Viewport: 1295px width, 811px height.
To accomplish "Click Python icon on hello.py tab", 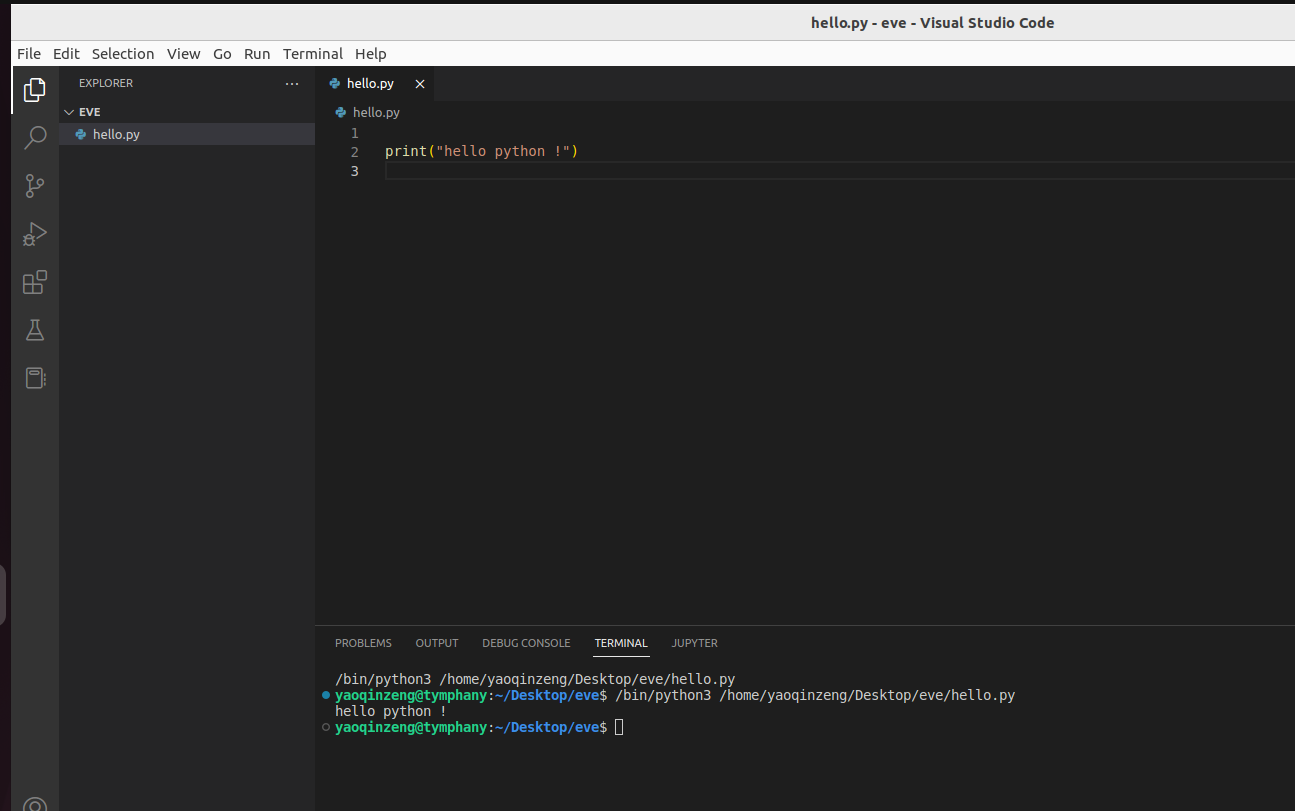I will click(x=335, y=83).
